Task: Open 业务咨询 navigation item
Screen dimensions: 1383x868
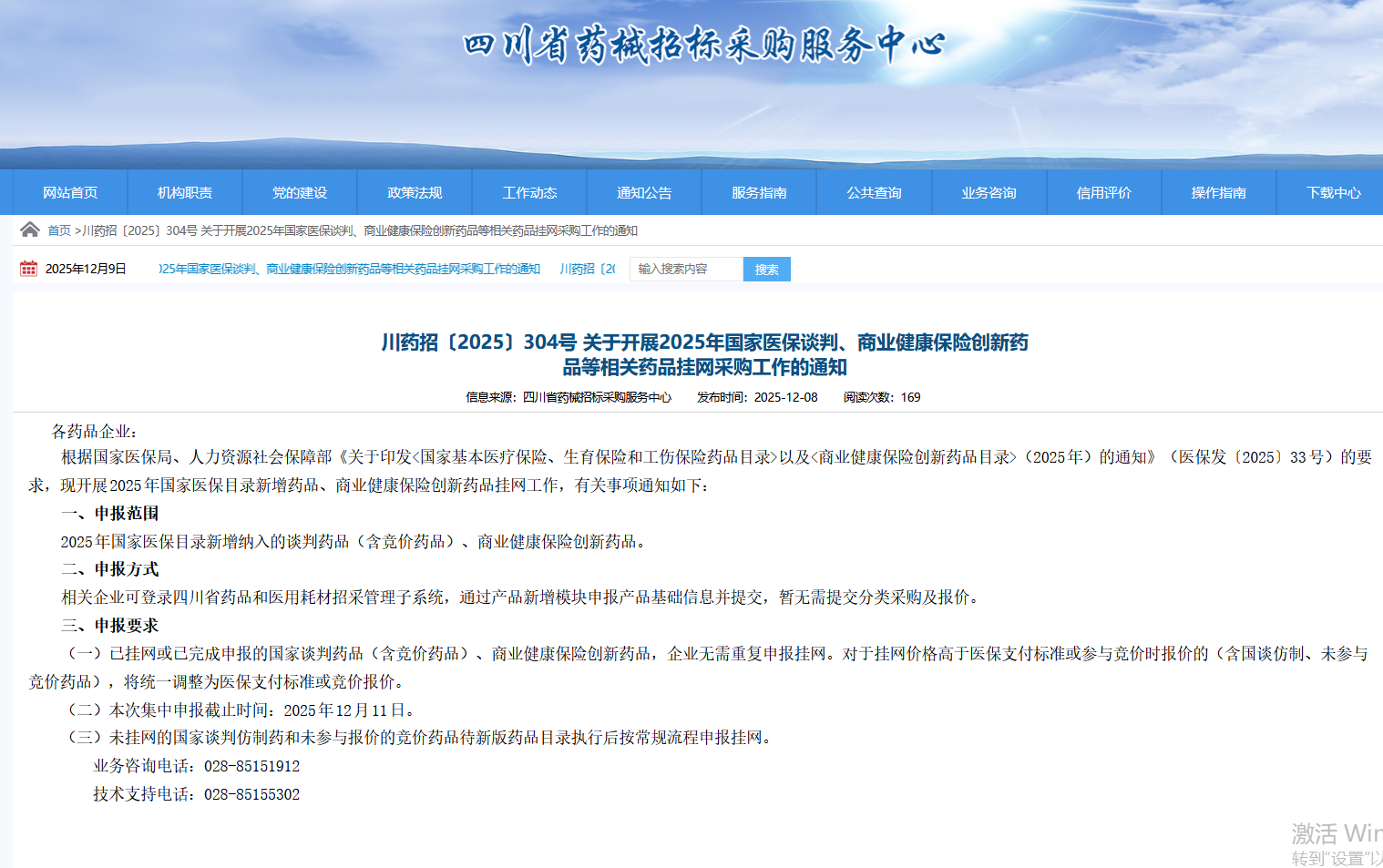Action: [x=989, y=193]
